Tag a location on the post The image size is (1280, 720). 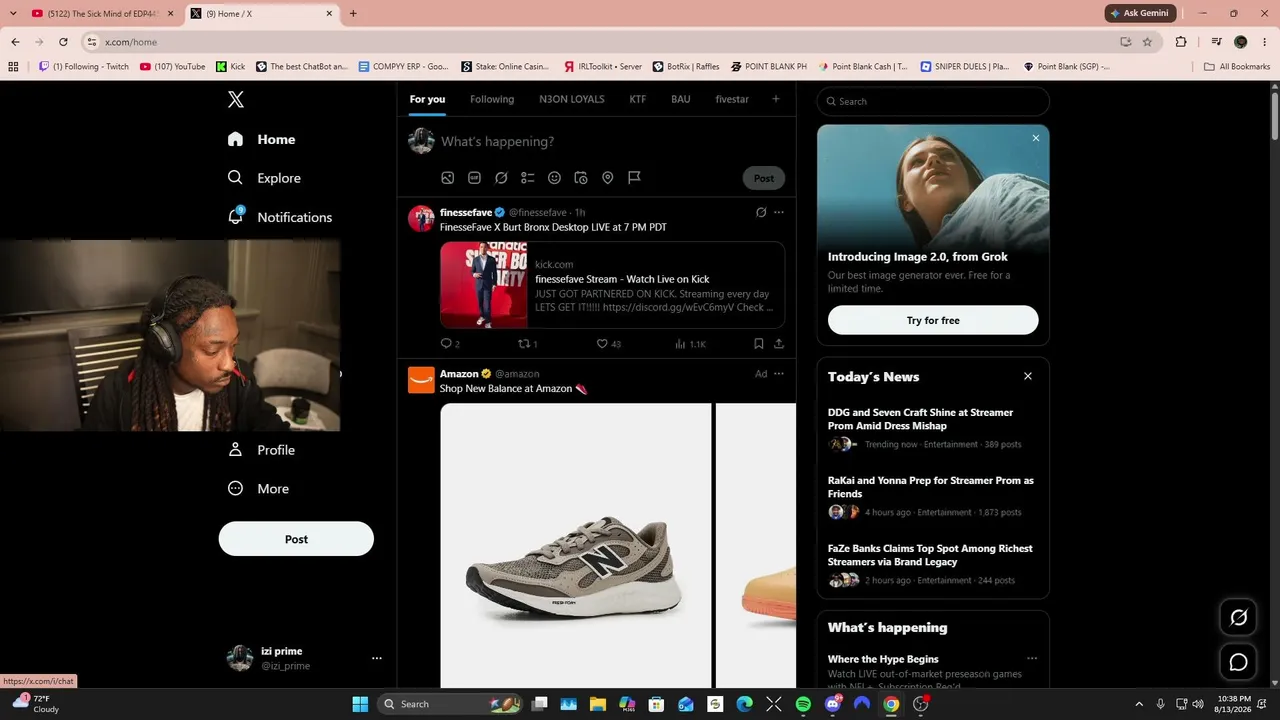[607, 178]
